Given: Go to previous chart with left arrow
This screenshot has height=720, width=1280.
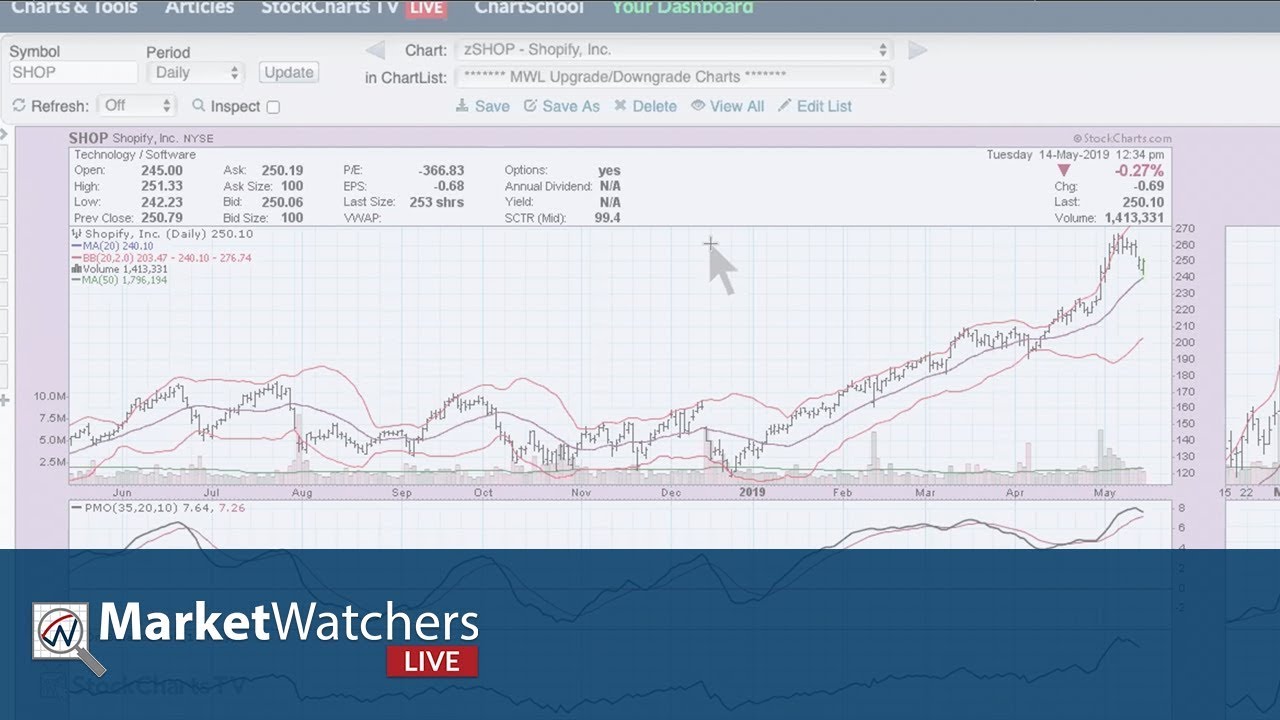Looking at the screenshot, I should (374, 50).
